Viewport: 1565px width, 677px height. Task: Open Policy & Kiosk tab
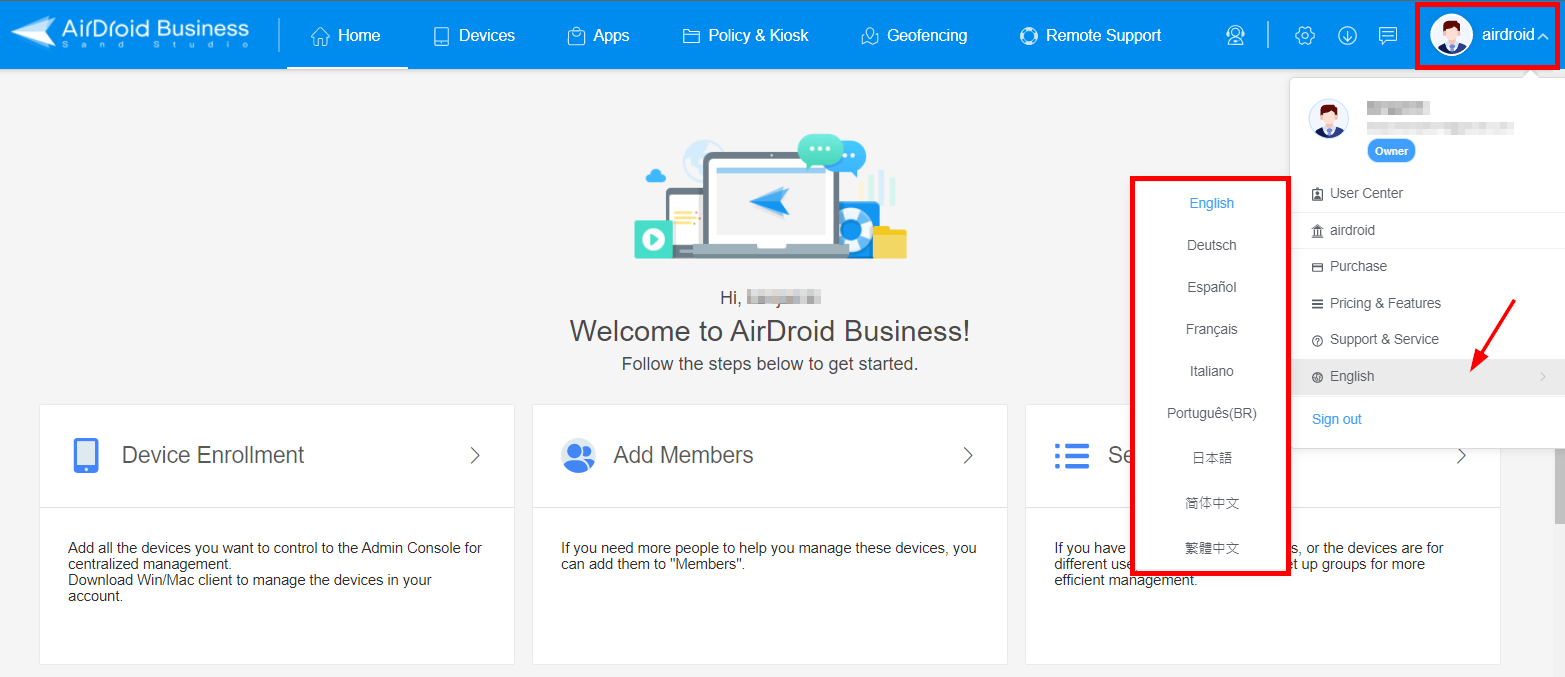point(745,35)
